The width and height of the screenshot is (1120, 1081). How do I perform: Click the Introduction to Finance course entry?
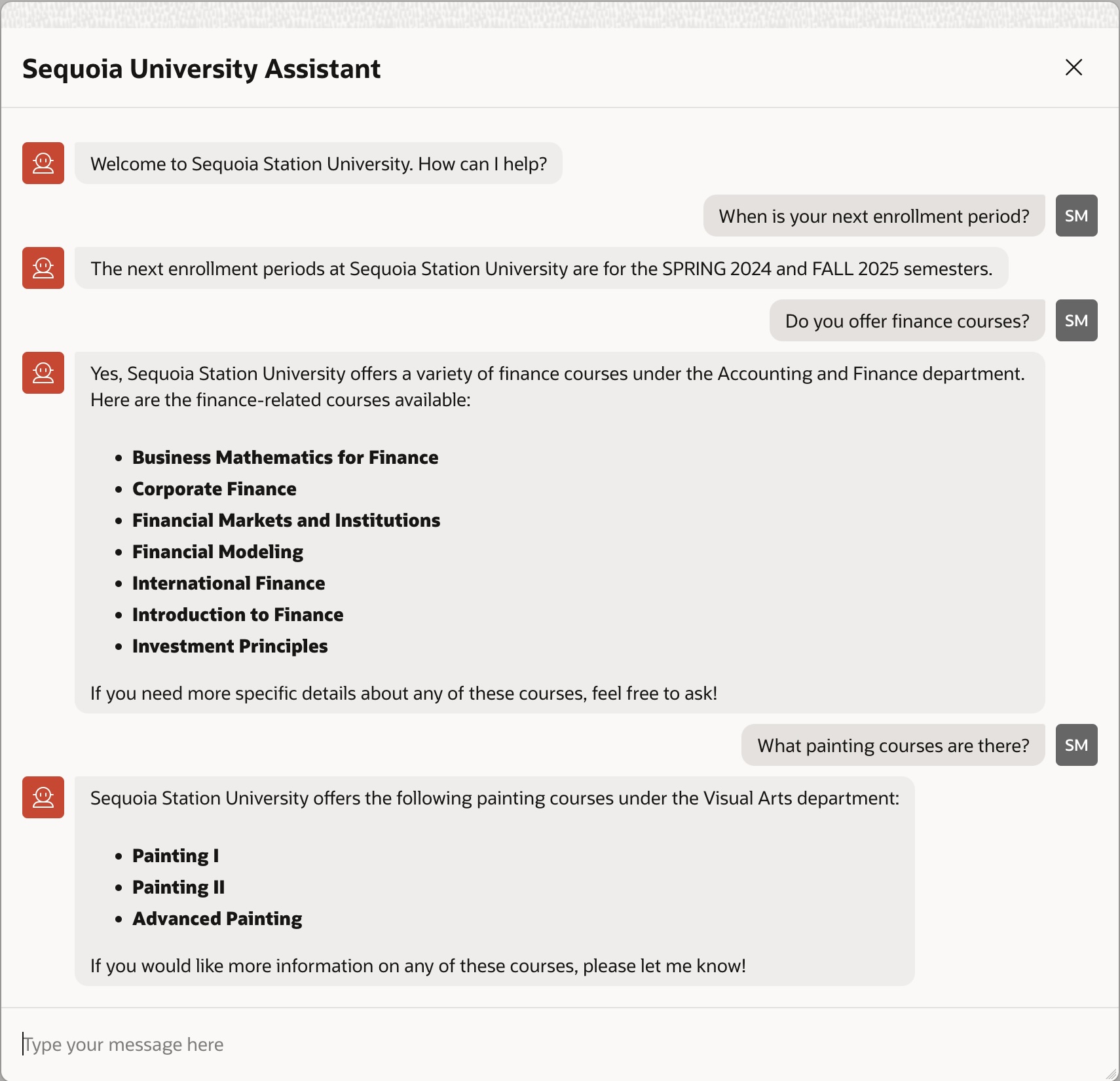(x=238, y=615)
